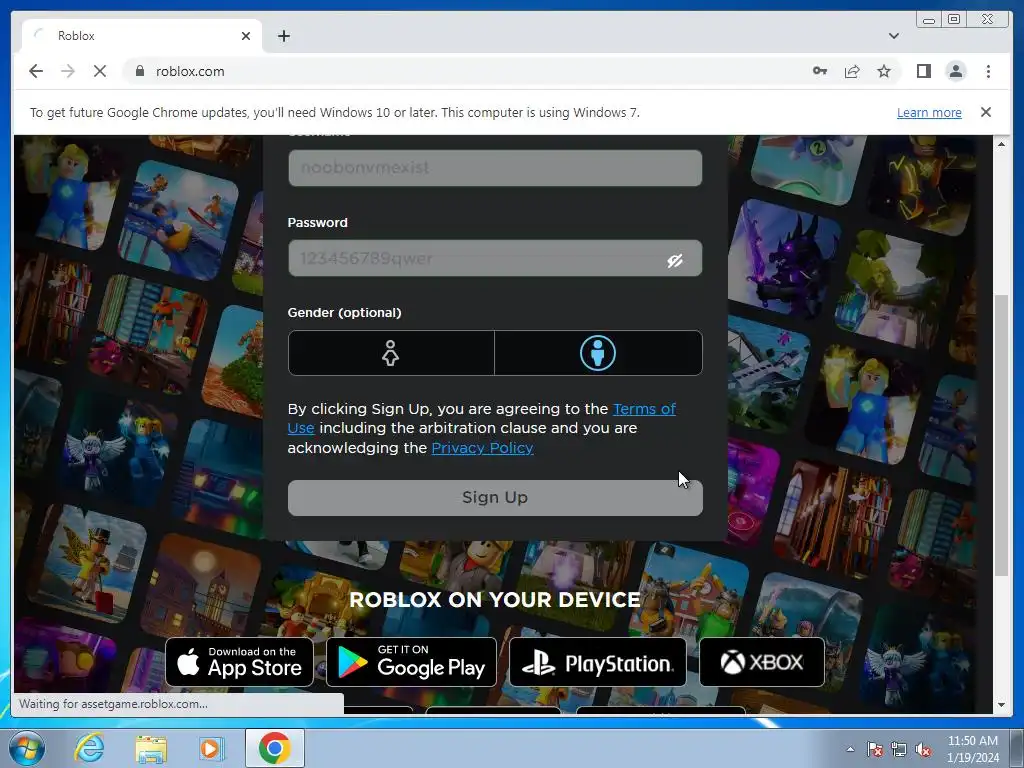Select the female gender option
Screen dimensions: 1024x768
[391, 353]
